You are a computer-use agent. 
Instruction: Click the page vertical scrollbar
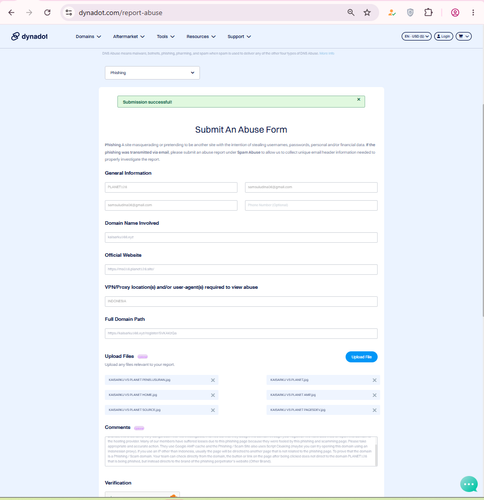tap(482, 210)
